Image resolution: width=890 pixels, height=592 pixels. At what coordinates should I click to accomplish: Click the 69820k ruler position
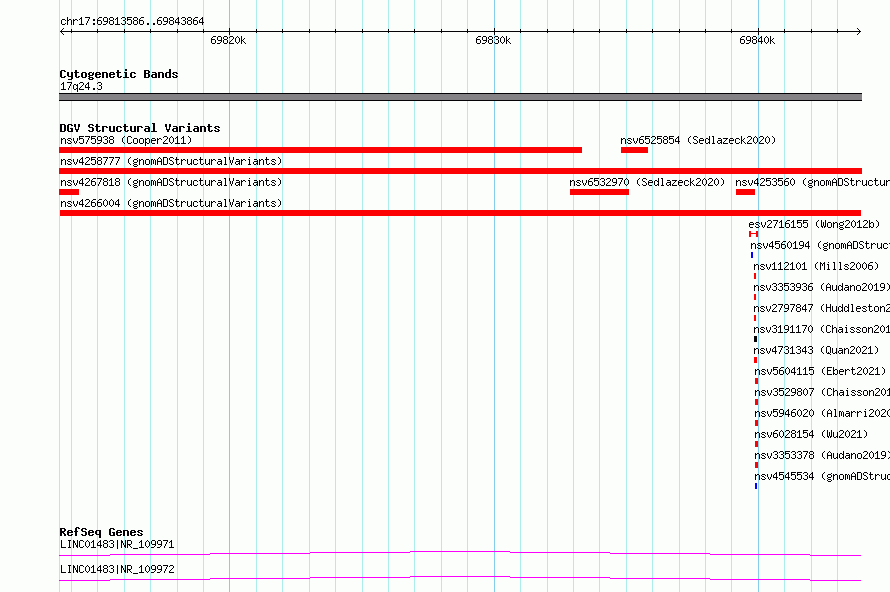pyautogui.click(x=228, y=40)
